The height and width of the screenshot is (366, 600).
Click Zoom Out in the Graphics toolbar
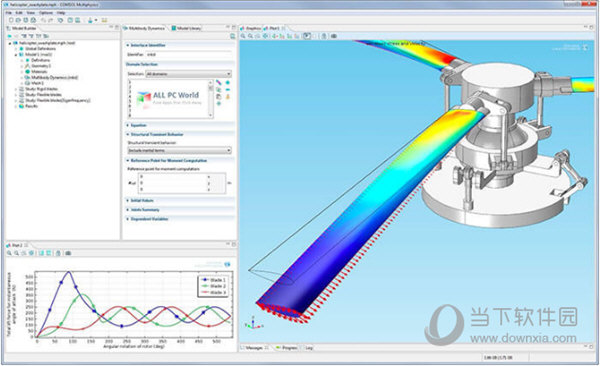point(250,36)
